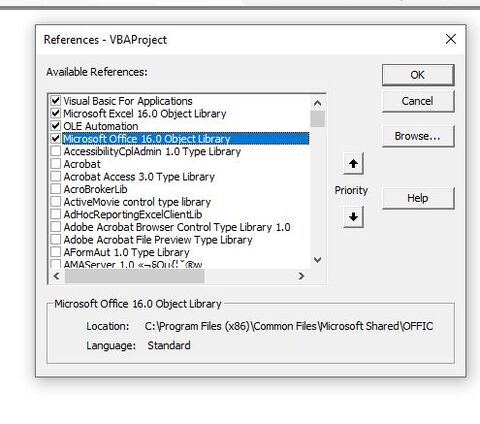Viewport: 480px width, 424px height.
Task: Click left arrow of horizontal scrollbar
Action: point(57,276)
